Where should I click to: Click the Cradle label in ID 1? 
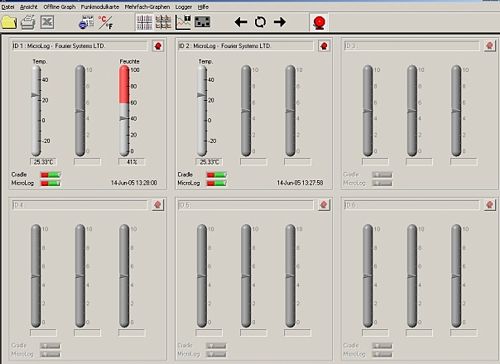click(x=19, y=174)
